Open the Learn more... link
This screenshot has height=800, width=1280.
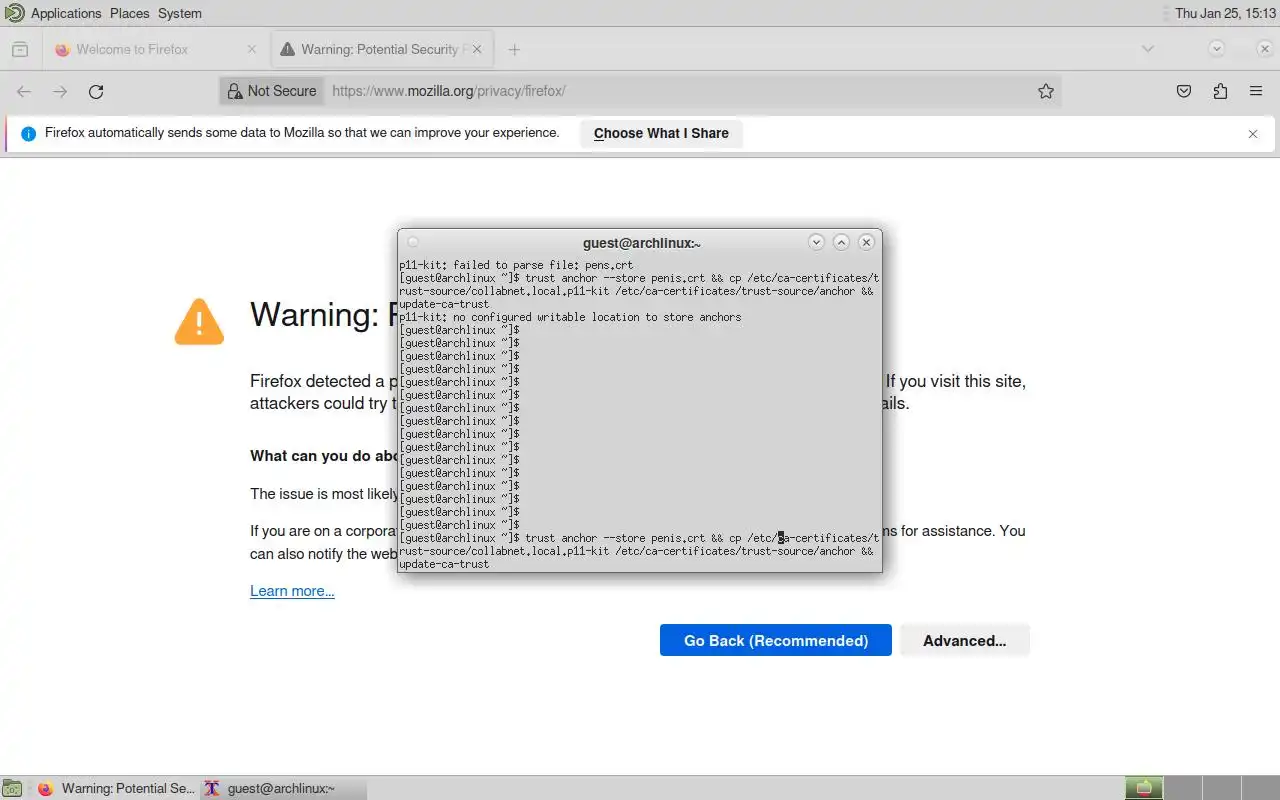pos(292,591)
